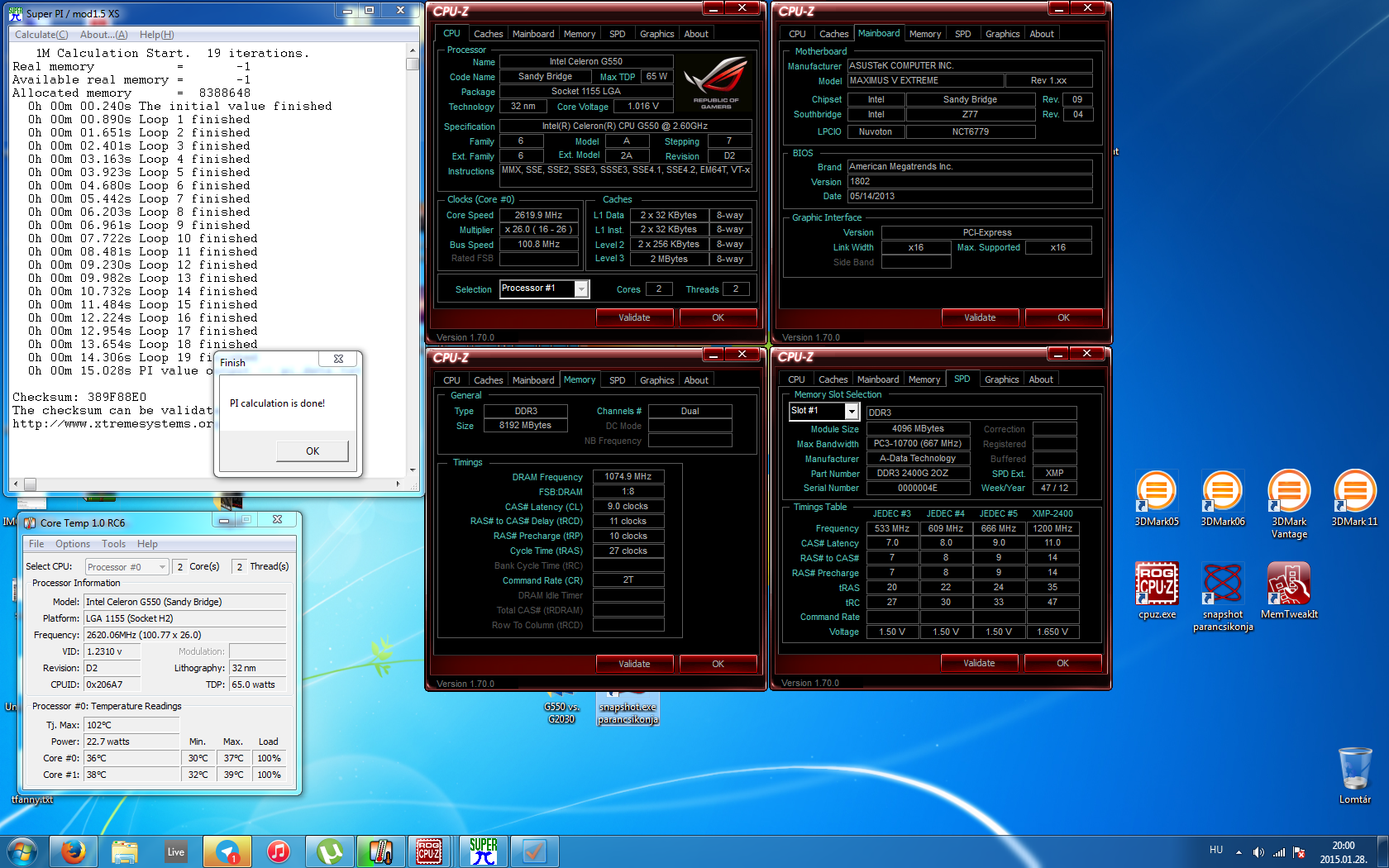Switch to Graphics tab in Mainboard CPU-Z window
Screen dimensions: 1389x868
click(1002, 34)
